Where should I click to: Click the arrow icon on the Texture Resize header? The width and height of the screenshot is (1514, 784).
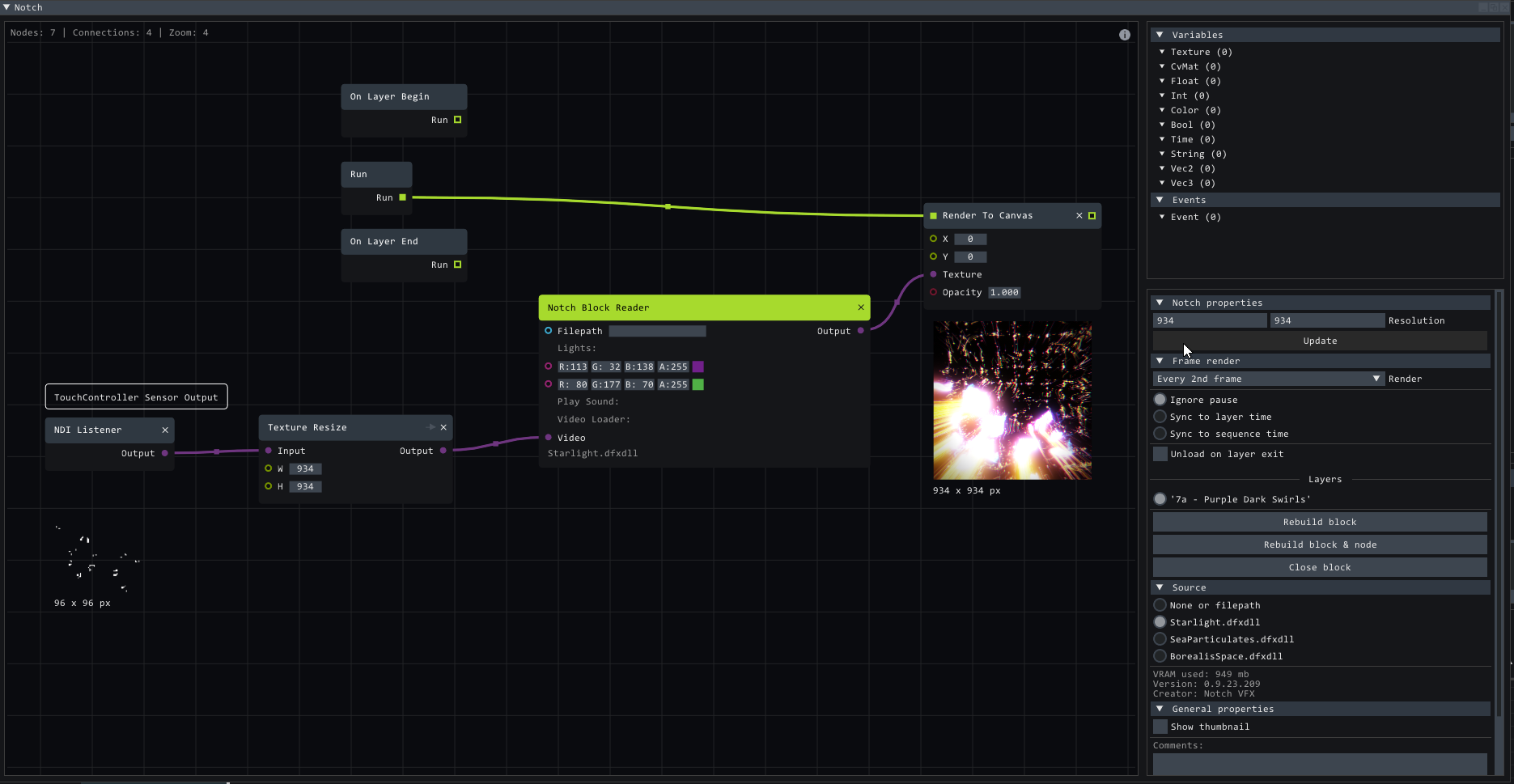(x=430, y=427)
